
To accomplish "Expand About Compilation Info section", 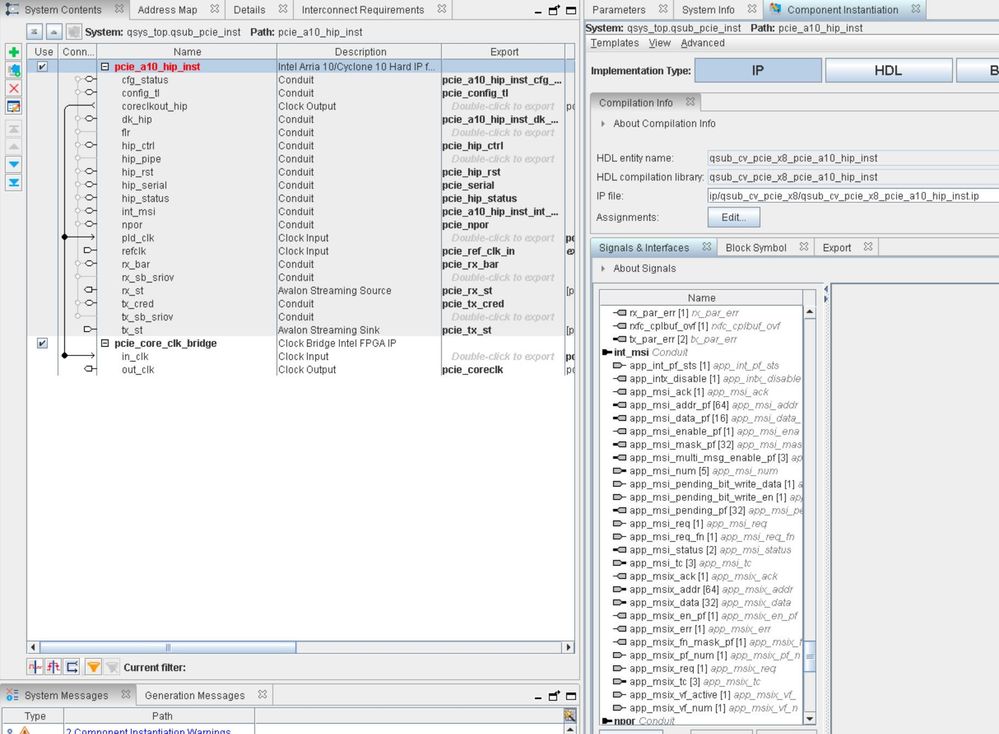I will [603, 124].
